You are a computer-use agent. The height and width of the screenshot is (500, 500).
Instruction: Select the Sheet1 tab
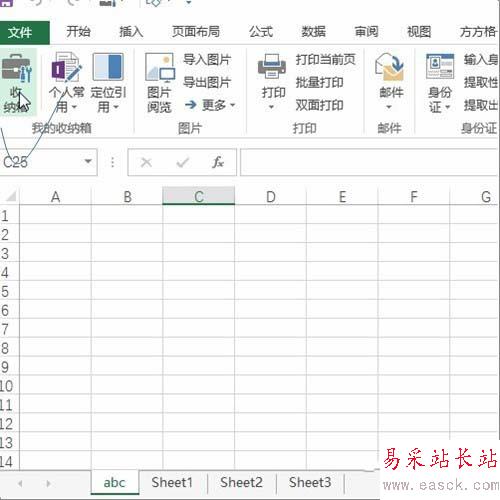[x=172, y=482]
